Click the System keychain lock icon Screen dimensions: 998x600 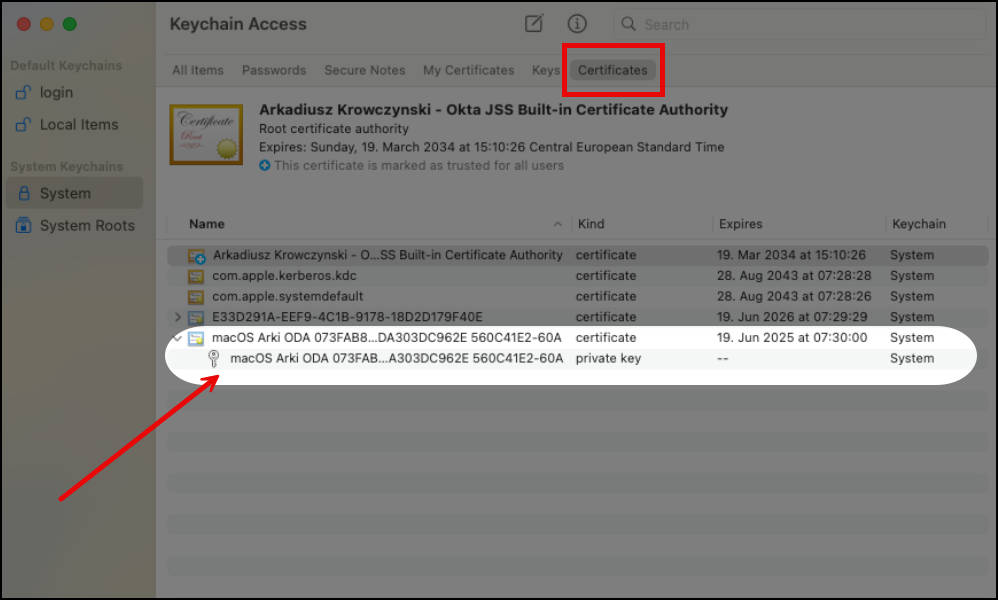click(23, 192)
